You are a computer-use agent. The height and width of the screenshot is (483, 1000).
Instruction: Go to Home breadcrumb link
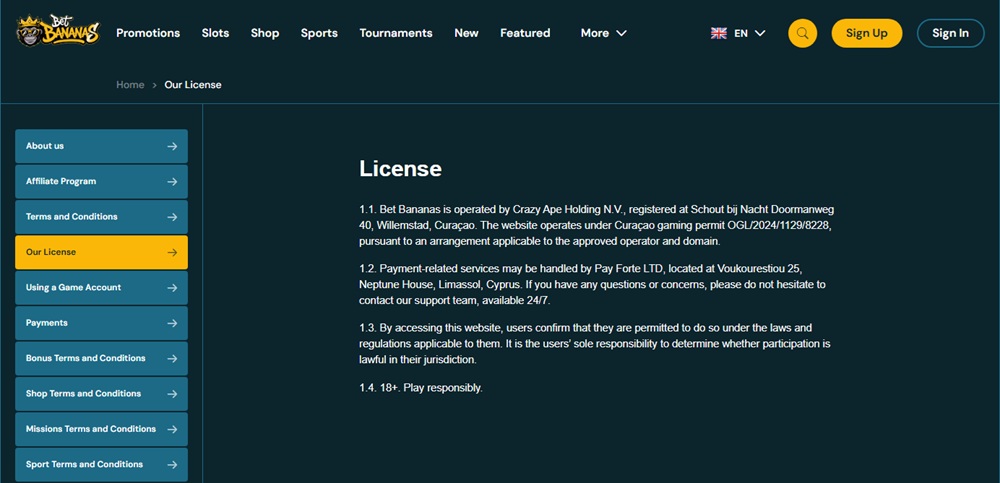point(130,85)
